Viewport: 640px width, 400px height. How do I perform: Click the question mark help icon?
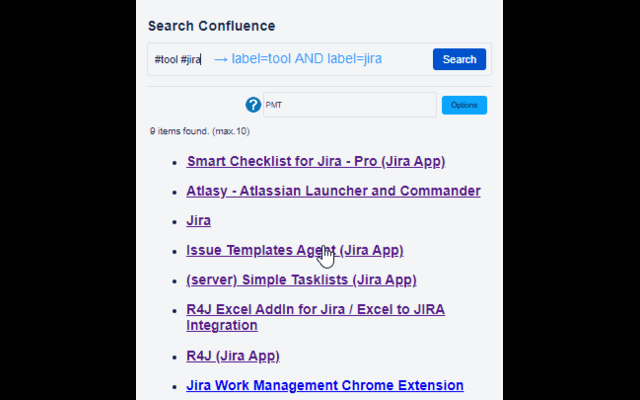click(253, 105)
